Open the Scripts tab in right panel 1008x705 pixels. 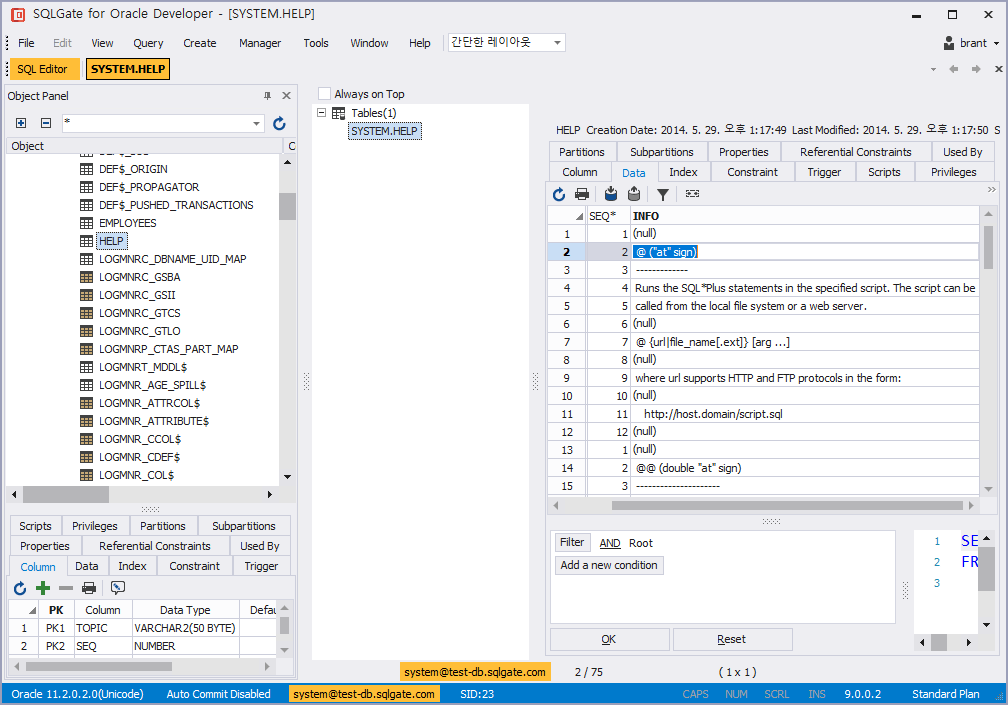coord(884,172)
